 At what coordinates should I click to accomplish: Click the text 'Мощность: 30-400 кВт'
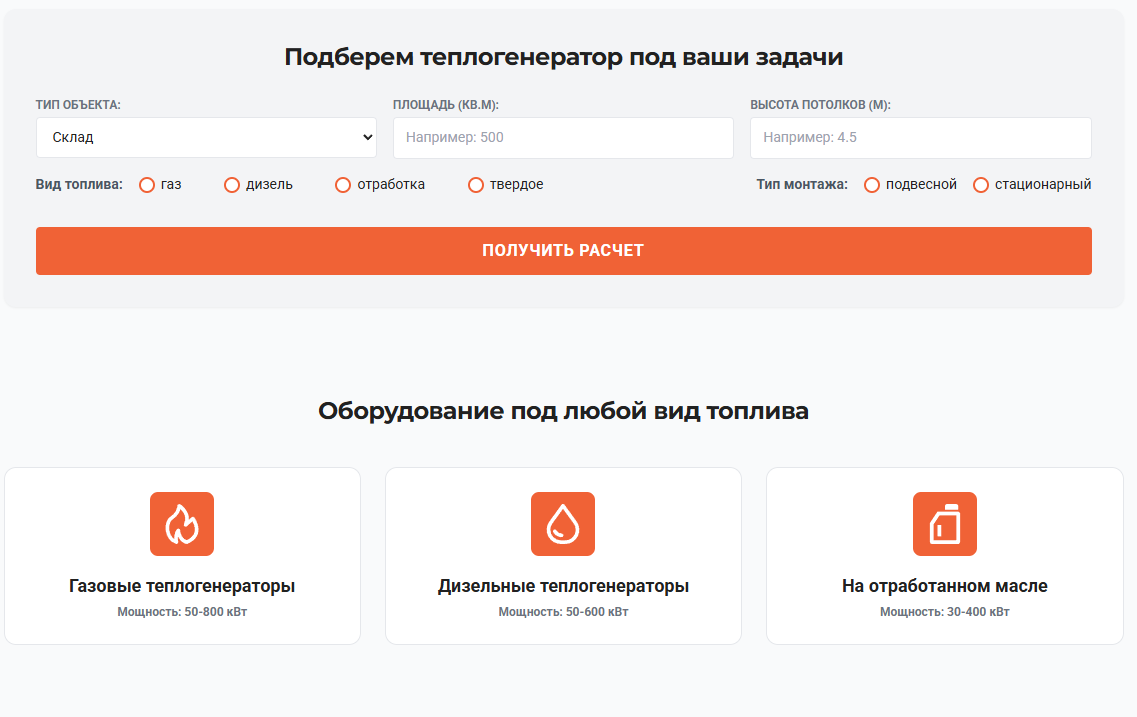click(x=945, y=612)
